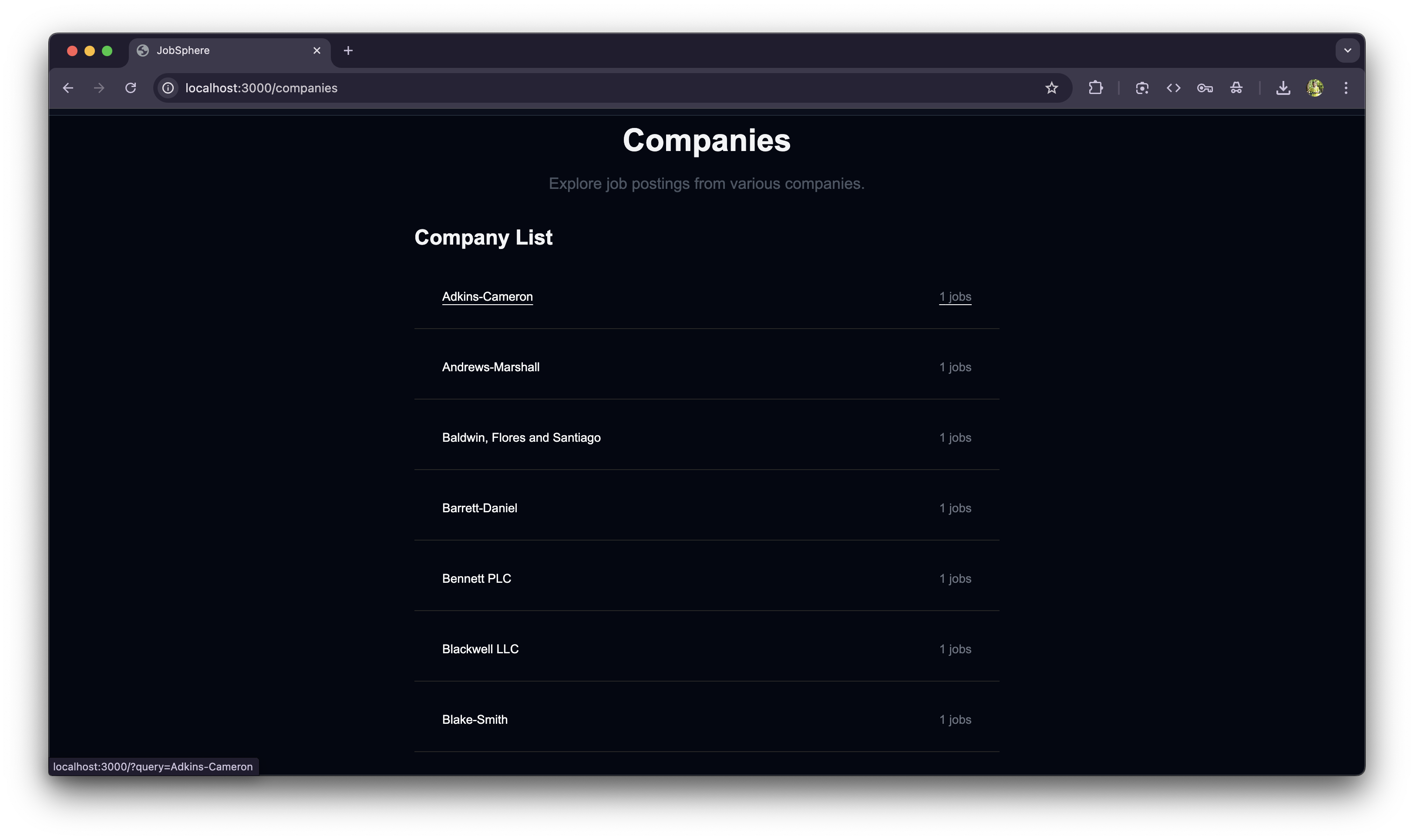This screenshot has height=840, width=1414.
Task: Open the Chrome three-dot menu
Action: coord(1347,88)
